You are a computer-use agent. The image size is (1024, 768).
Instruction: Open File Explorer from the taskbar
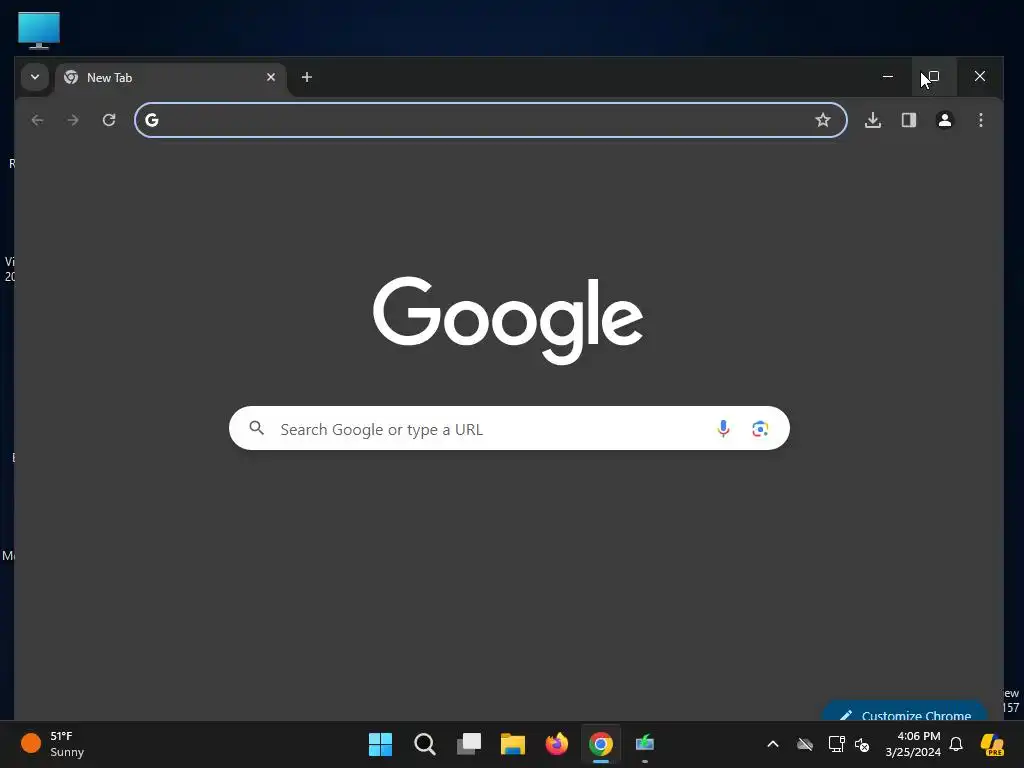pos(513,744)
